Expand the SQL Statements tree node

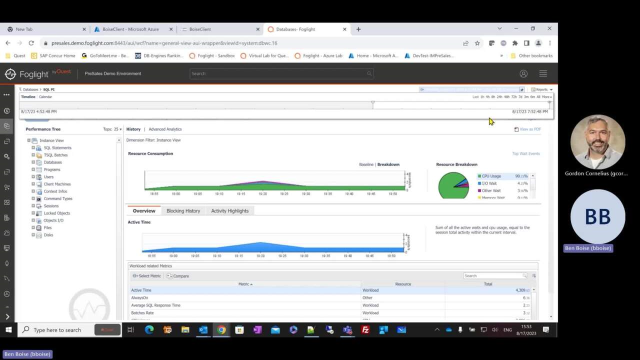tap(33, 148)
